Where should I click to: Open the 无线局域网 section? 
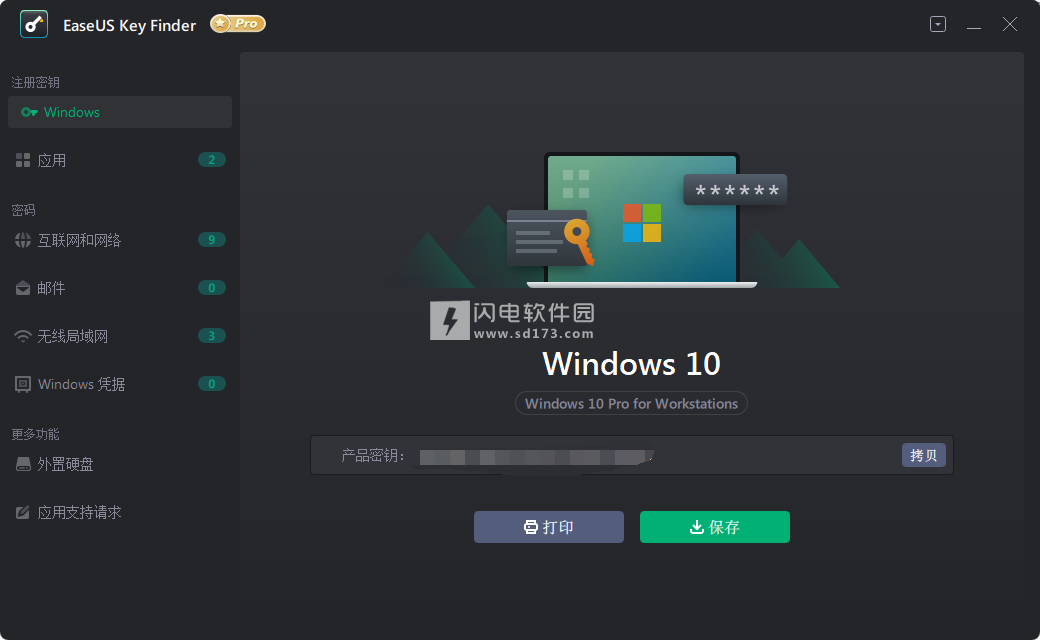pos(120,336)
